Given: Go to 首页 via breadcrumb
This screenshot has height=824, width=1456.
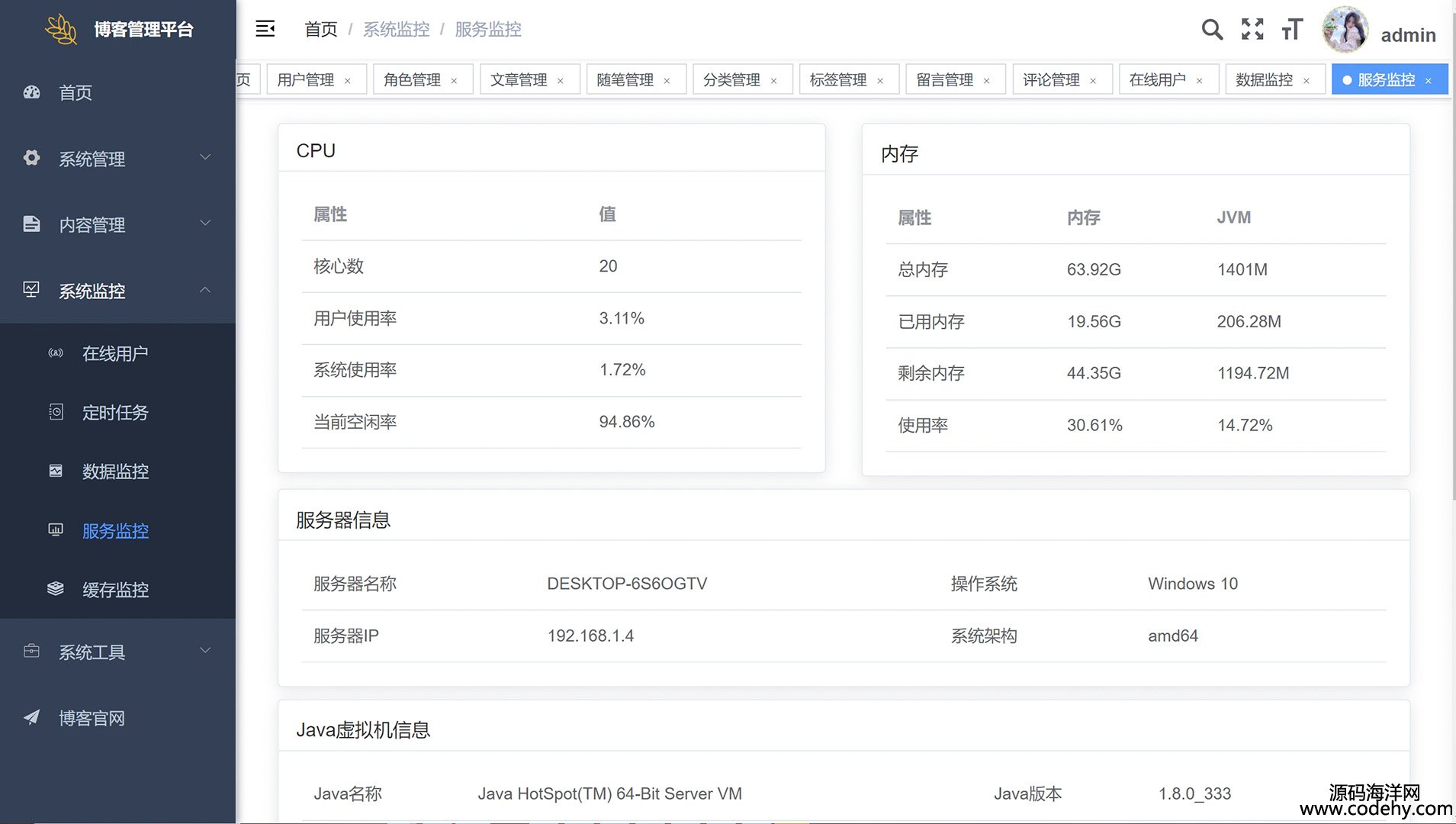Looking at the screenshot, I should [320, 29].
